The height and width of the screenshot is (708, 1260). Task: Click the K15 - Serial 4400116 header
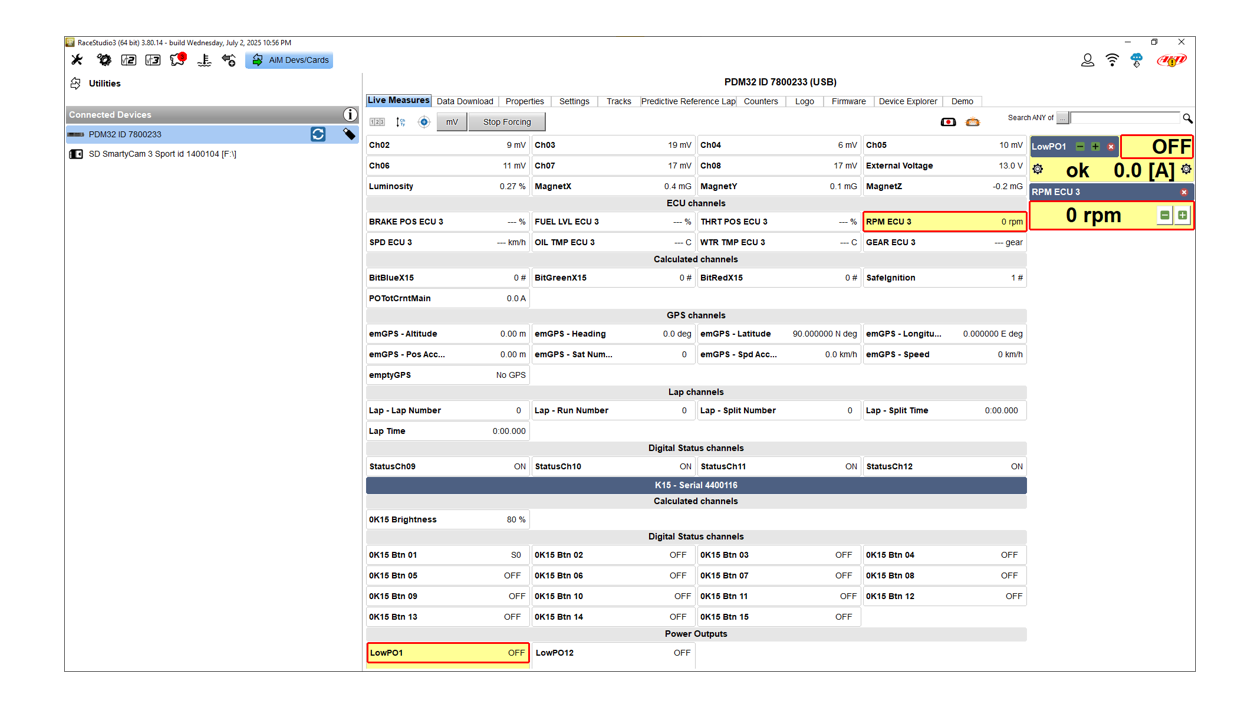(696, 485)
